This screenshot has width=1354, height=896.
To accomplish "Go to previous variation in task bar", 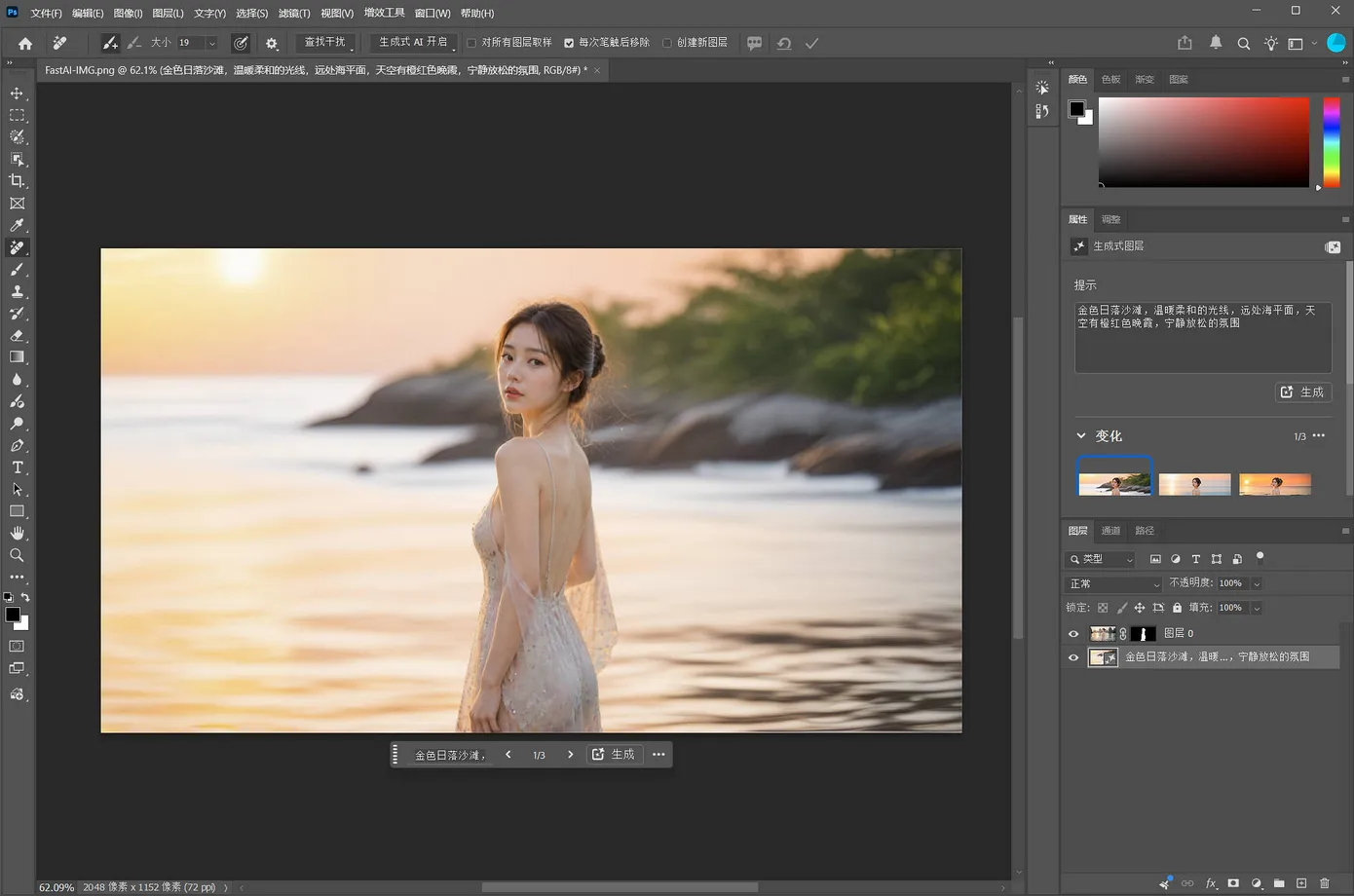I will [508, 755].
